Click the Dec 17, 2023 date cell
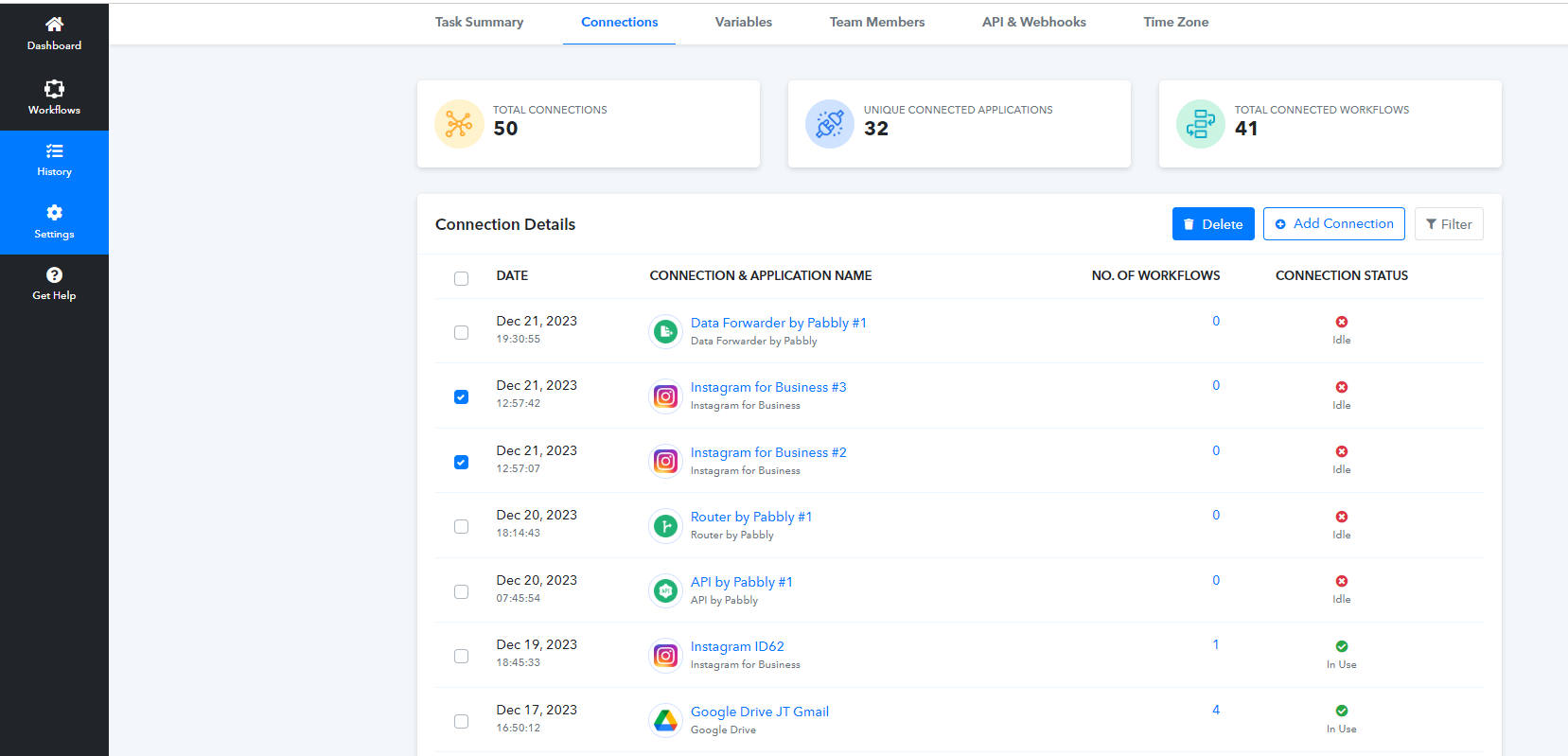The image size is (1568, 756). 537,710
